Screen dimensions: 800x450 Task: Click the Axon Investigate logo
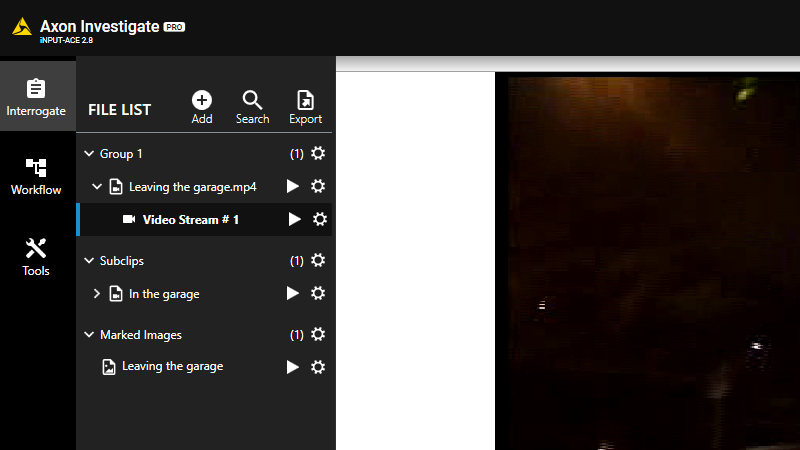(22, 27)
